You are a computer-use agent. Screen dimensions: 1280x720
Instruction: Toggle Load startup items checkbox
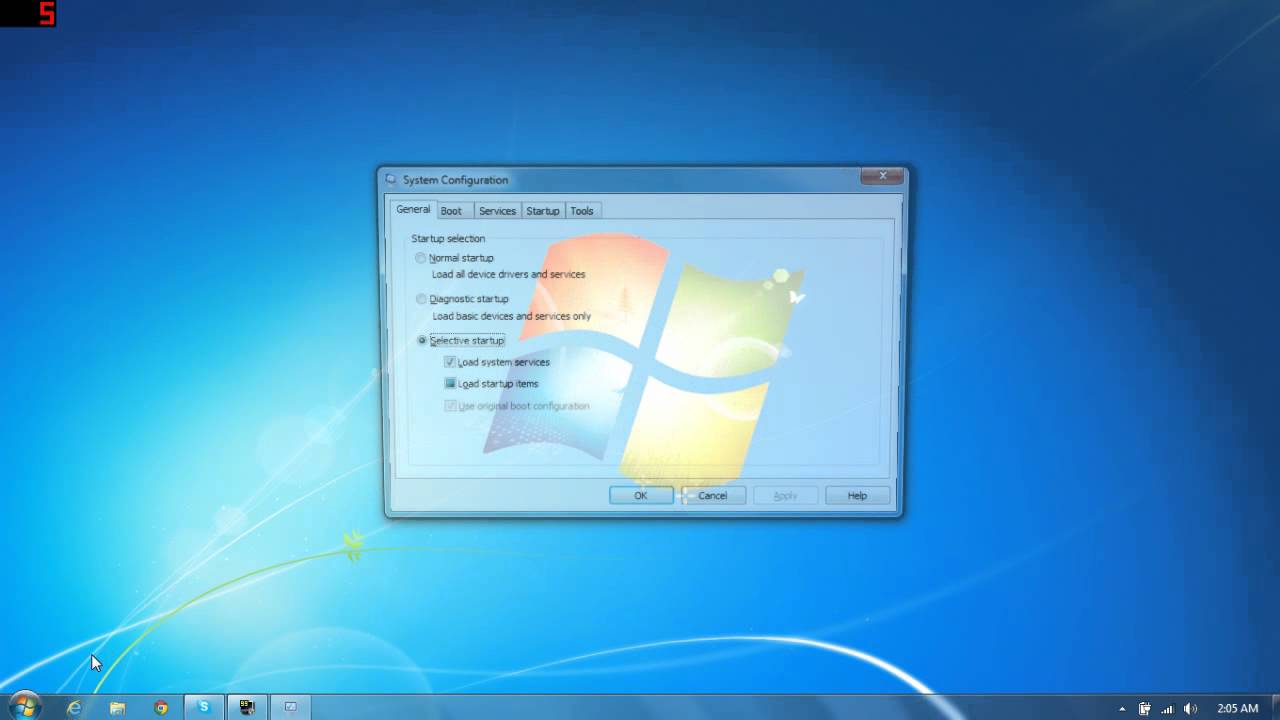450,384
